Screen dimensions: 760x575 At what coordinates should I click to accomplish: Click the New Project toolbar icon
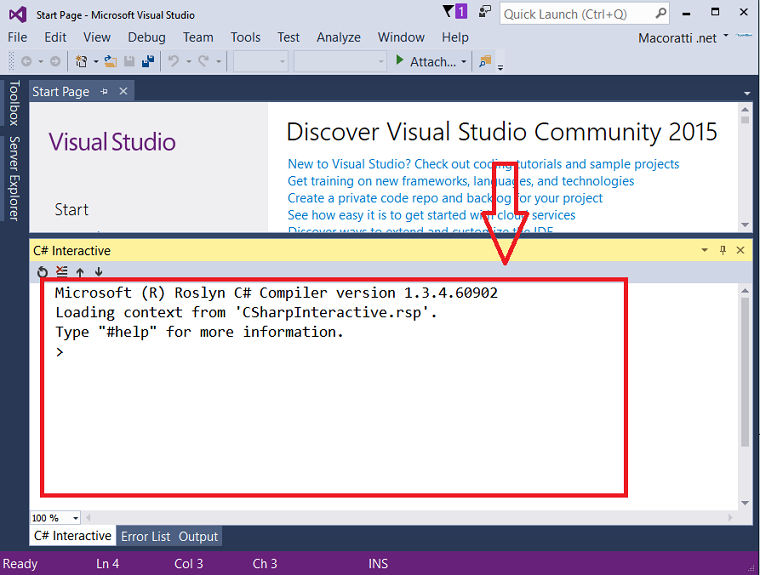(81, 62)
